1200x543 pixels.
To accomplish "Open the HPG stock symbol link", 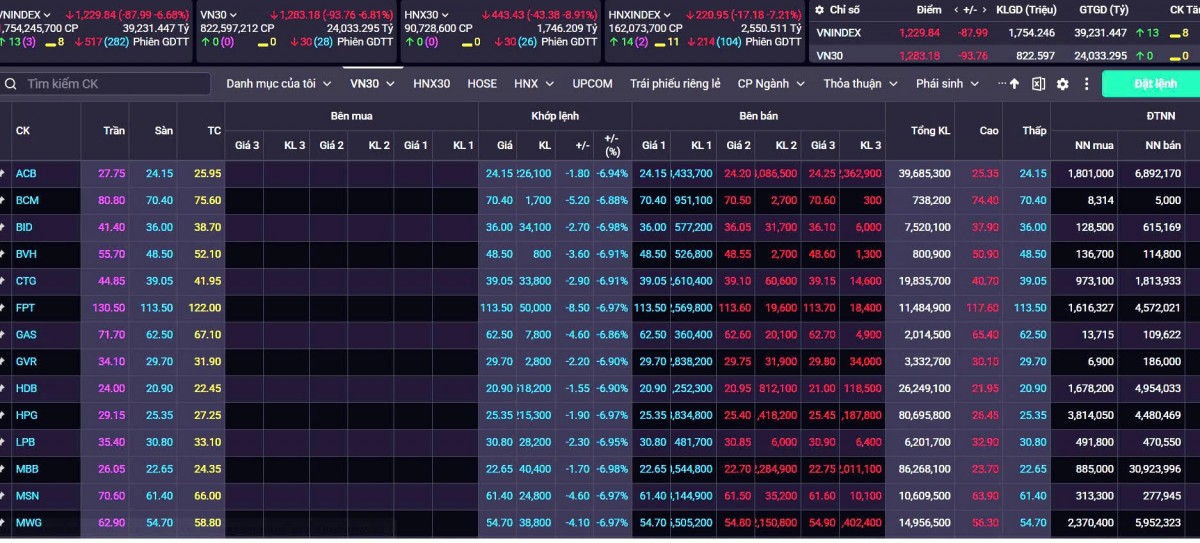I will (x=27, y=415).
